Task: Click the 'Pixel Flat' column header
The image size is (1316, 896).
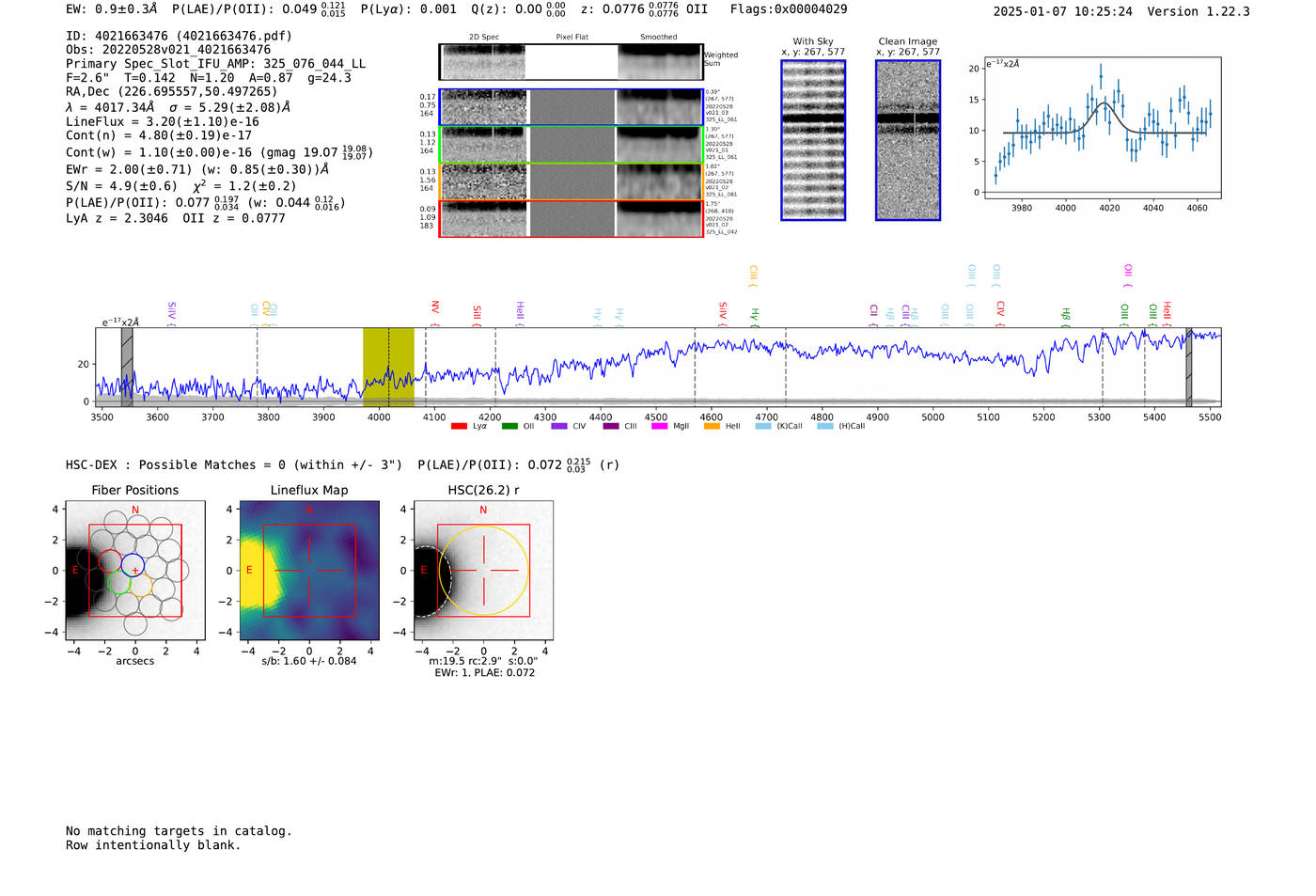Action: [x=572, y=38]
